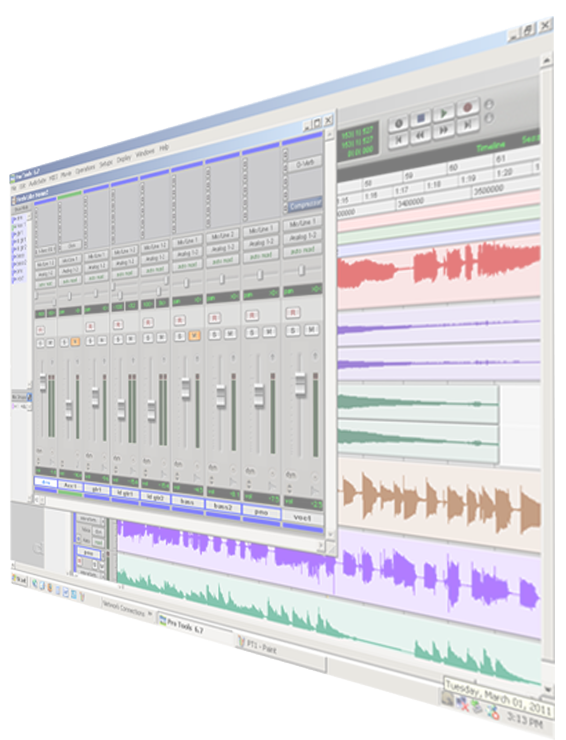The width and height of the screenshot is (566, 740).
Task: Open the Display menu
Action: (x=124, y=158)
